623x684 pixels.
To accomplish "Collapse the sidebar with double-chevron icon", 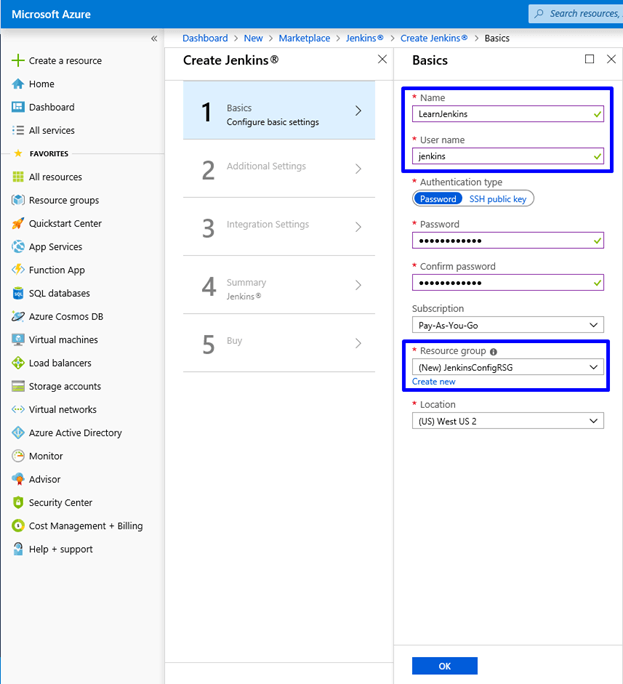I will click(154, 38).
